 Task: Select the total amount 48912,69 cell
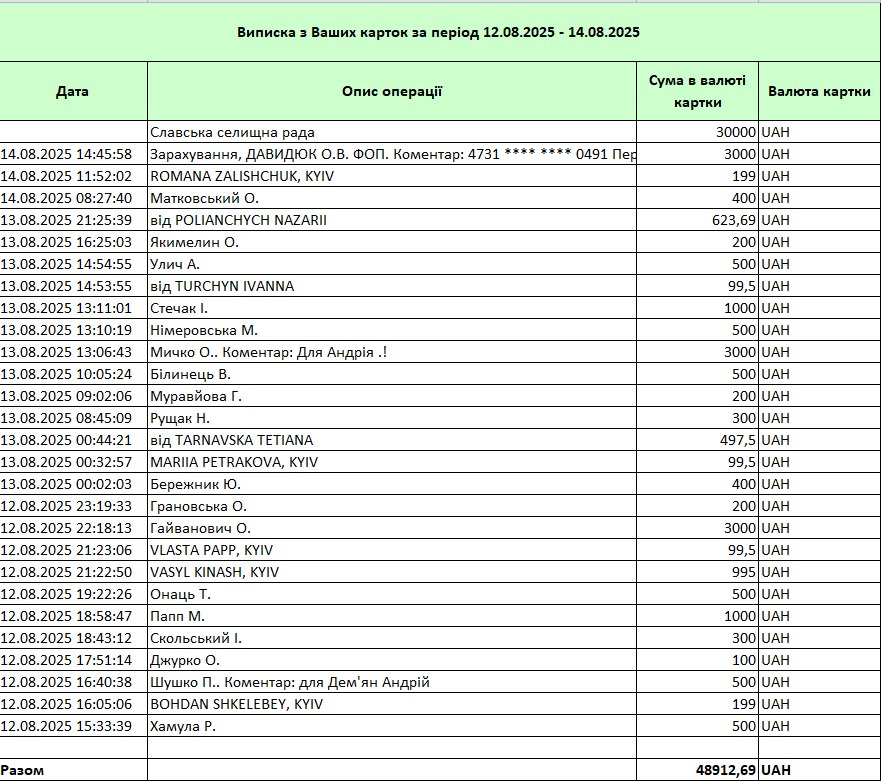point(697,770)
